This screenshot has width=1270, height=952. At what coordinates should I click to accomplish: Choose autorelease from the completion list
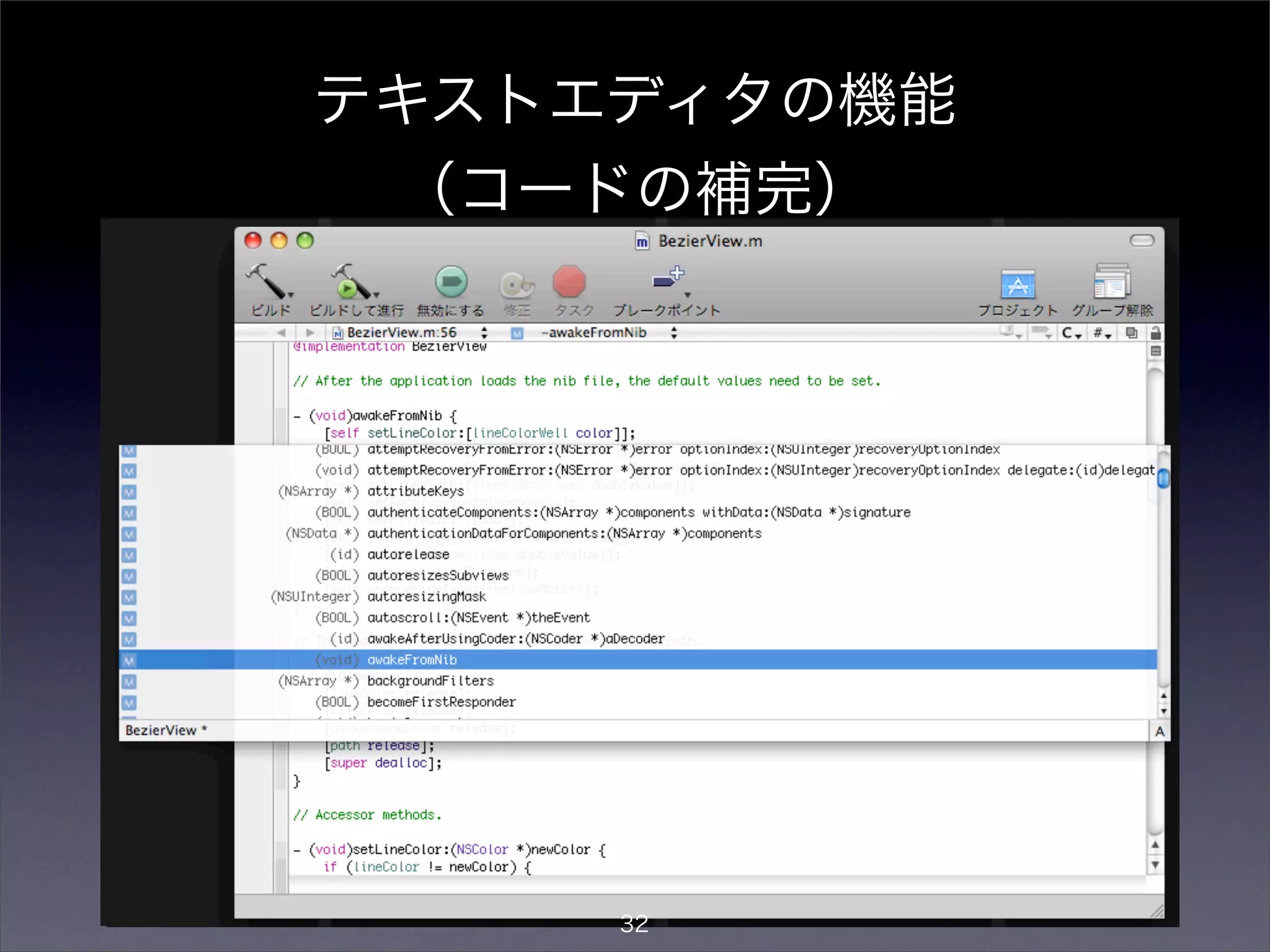pos(637,554)
